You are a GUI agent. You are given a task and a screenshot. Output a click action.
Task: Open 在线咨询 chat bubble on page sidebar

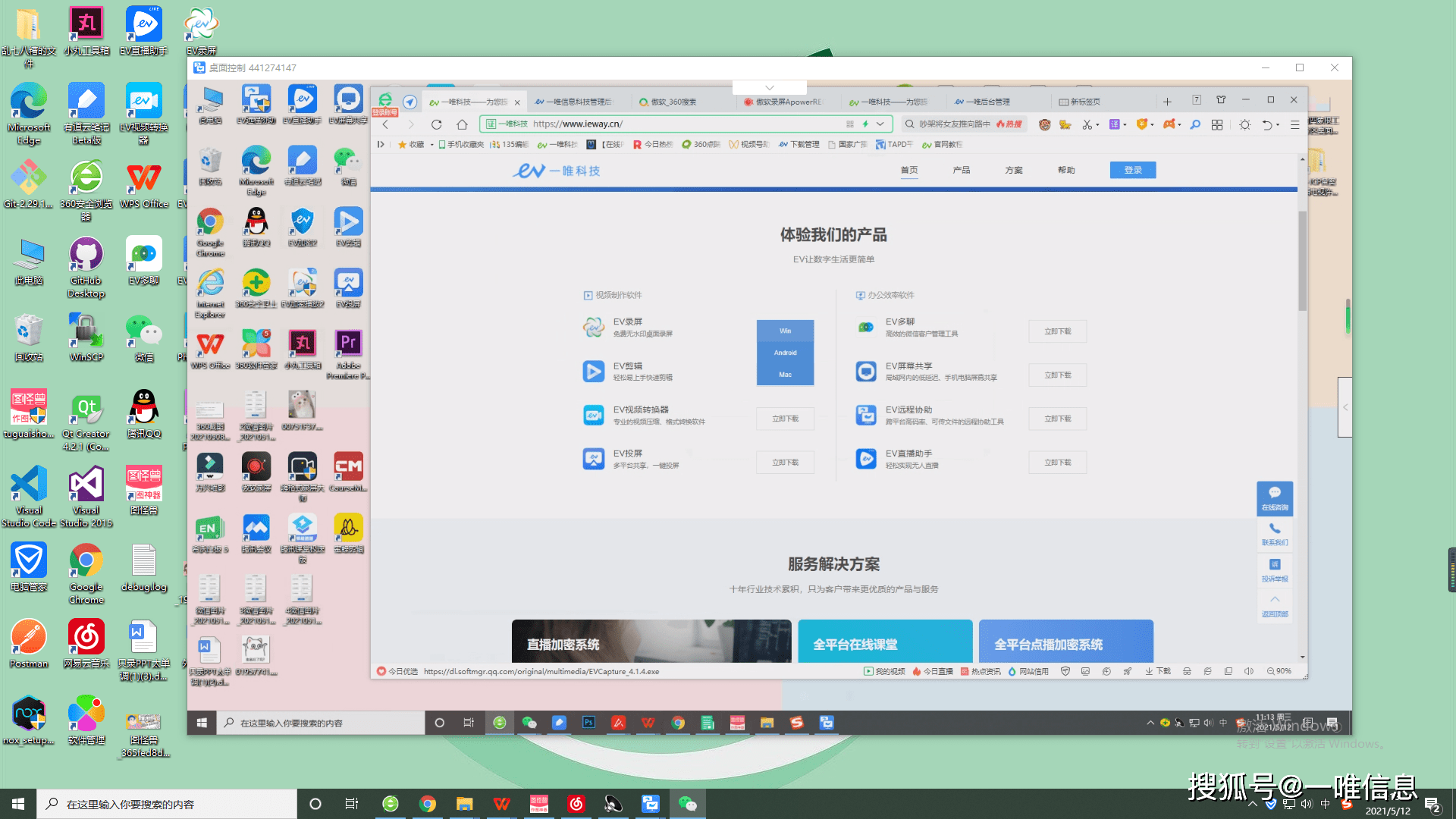[x=1275, y=497]
